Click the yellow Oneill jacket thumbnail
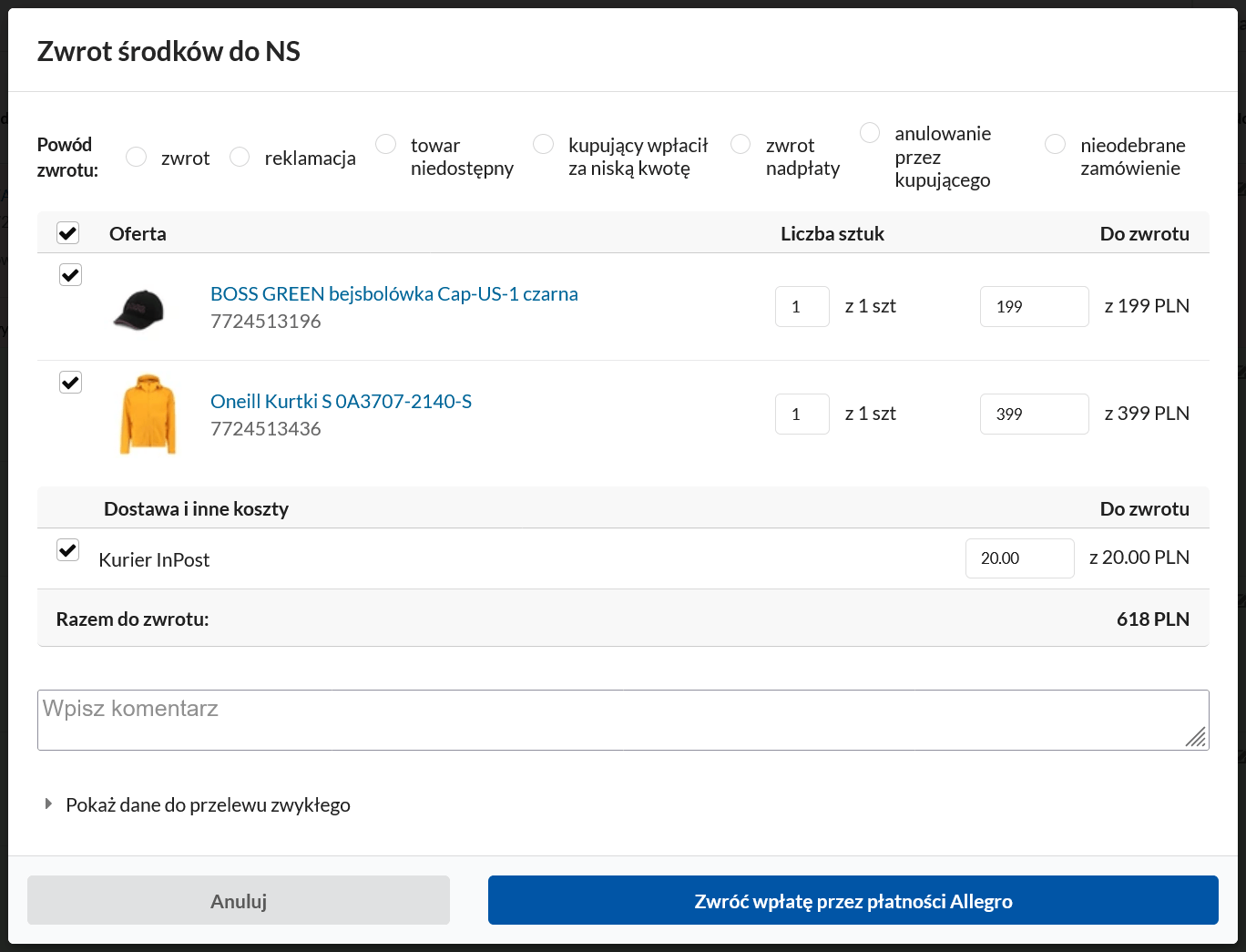Viewport: 1246px width, 952px height. click(x=148, y=414)
